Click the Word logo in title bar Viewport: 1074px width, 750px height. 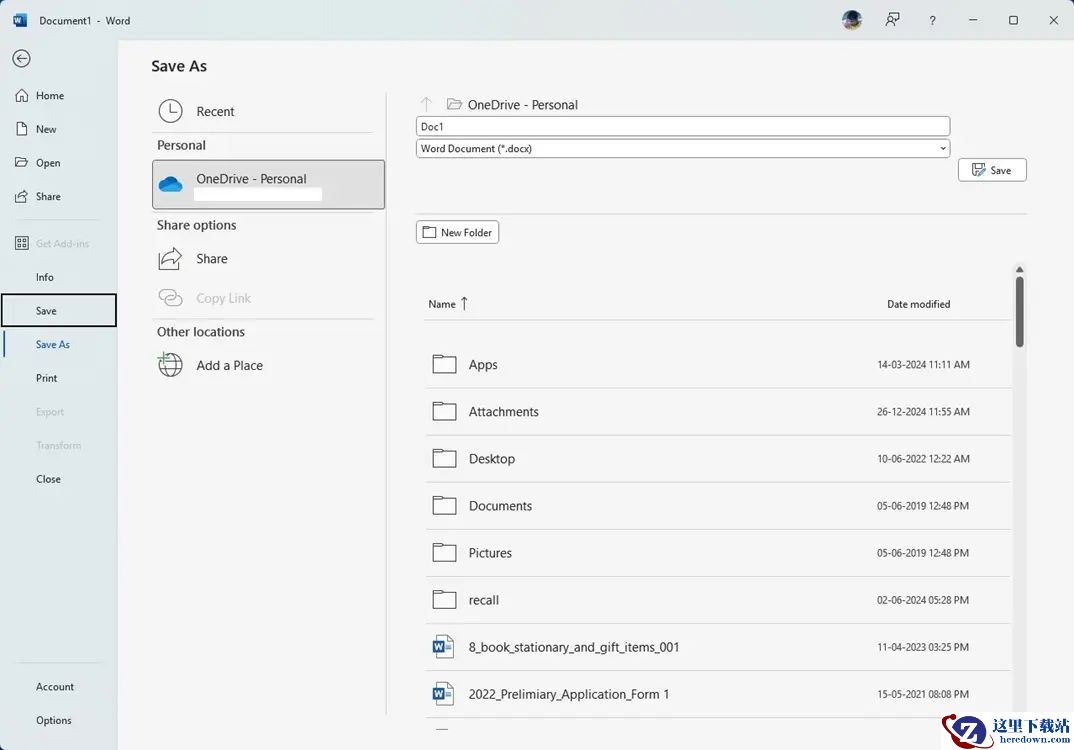pyautogui.click(x=20, y=20)
